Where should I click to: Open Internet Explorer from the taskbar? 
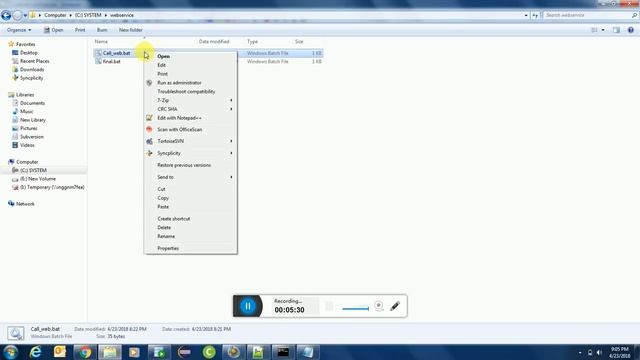36,352
